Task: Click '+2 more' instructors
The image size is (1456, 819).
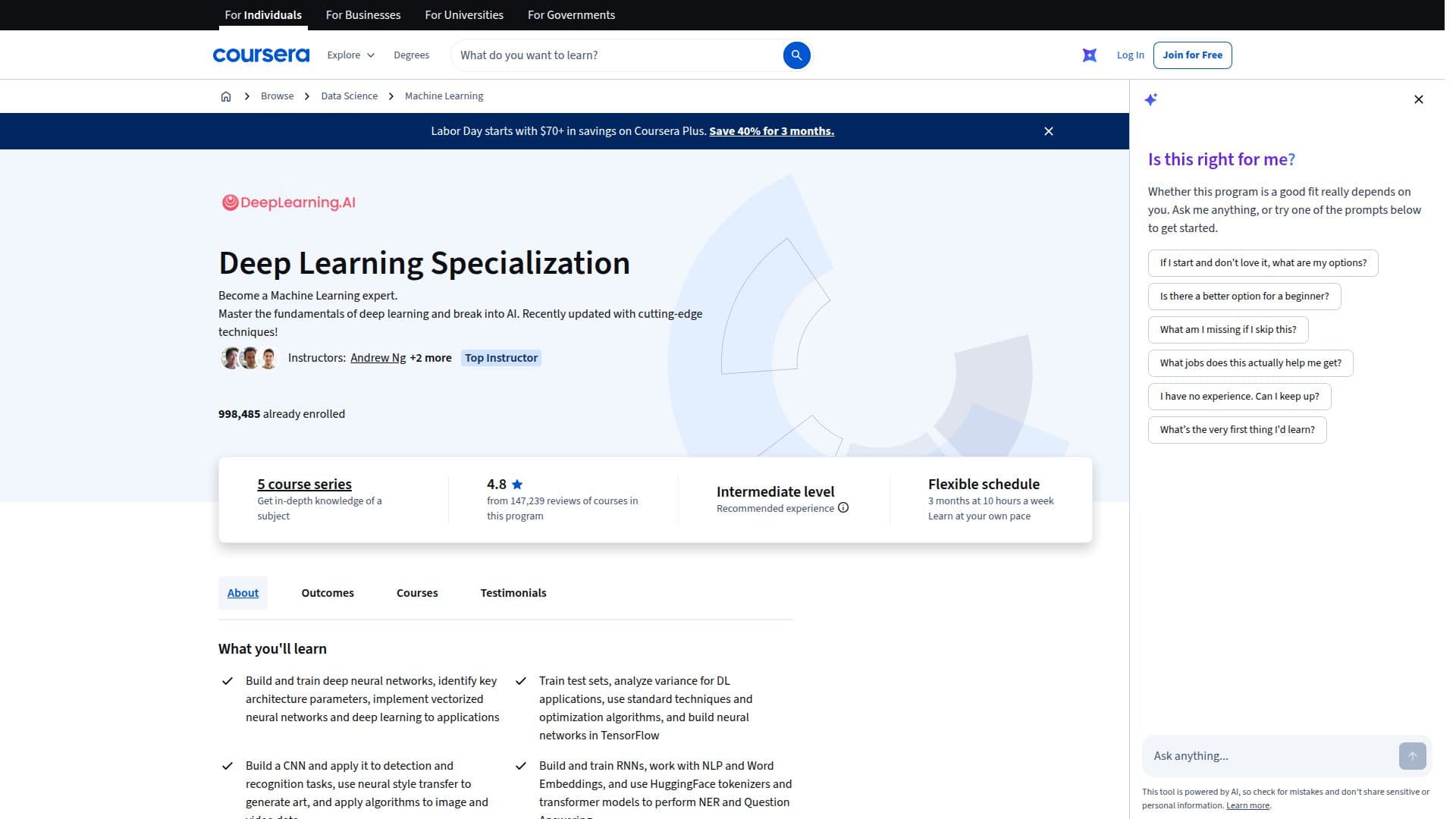Action: pos(431,358)
